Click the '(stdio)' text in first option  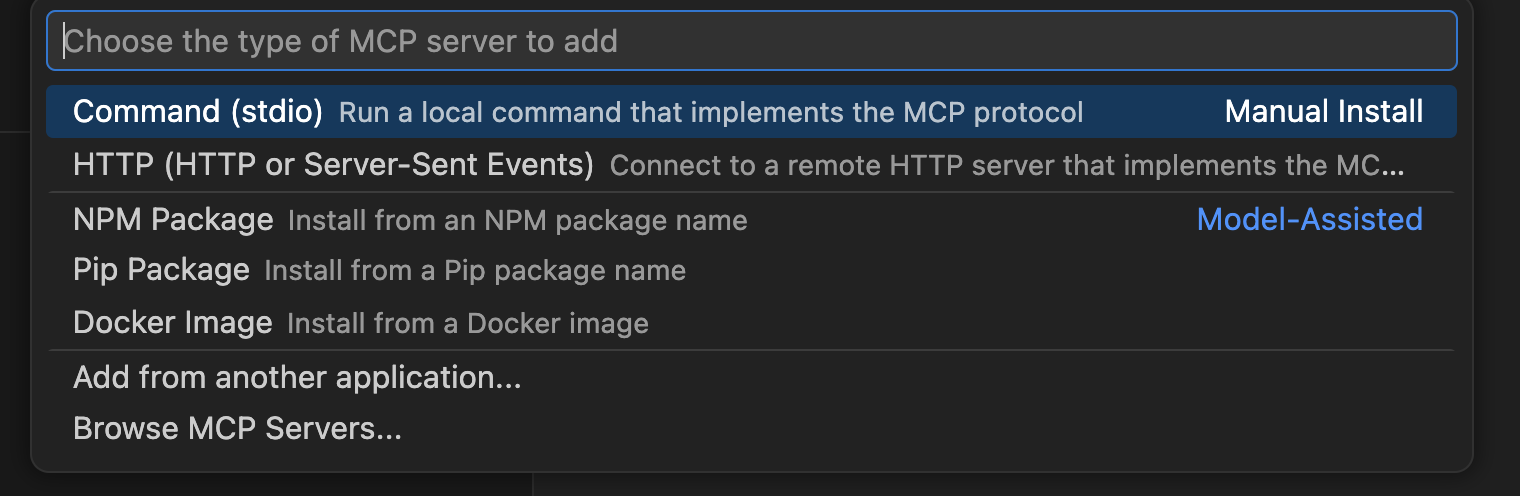click(x=277, y=112)
